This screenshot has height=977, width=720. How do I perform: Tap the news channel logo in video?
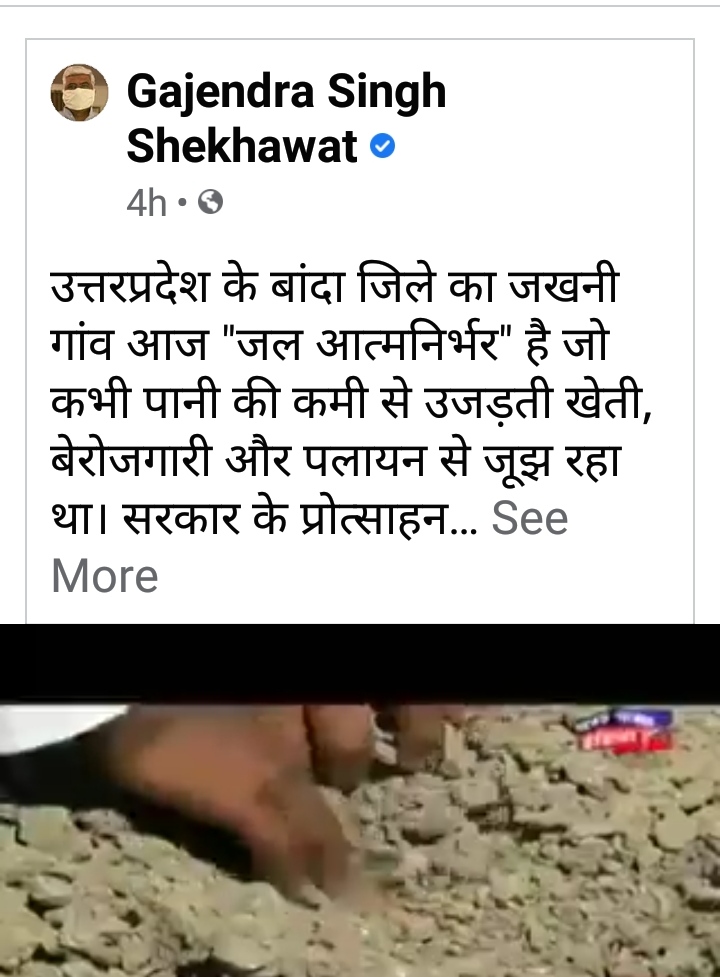point(626,732)
